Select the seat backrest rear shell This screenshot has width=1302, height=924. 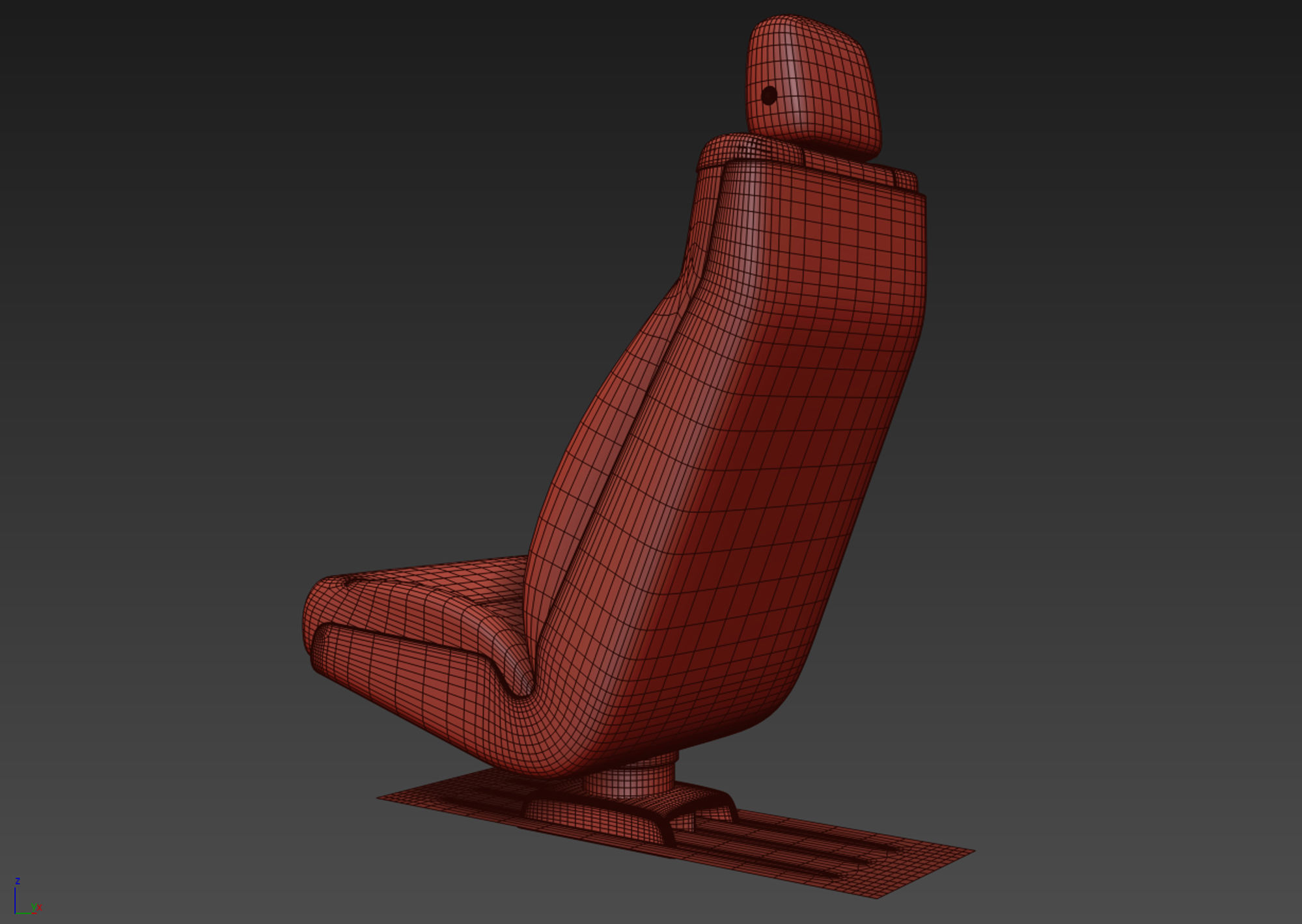(749, 455)
